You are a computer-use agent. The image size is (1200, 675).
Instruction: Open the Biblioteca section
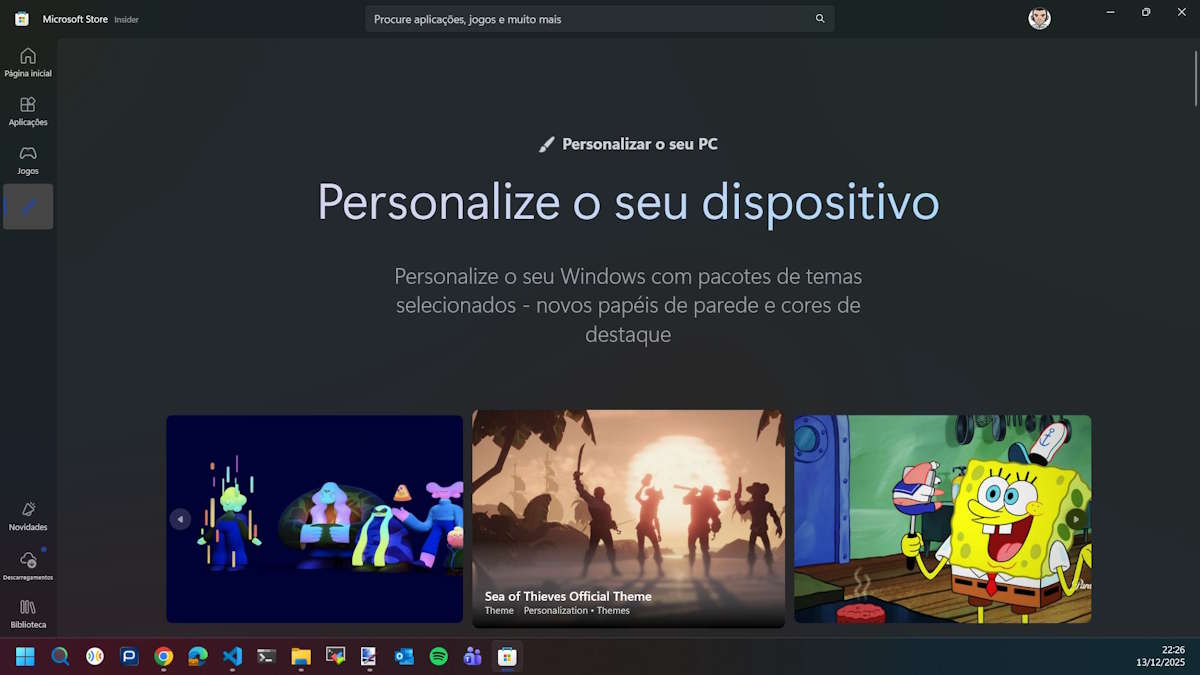[28, 612]
